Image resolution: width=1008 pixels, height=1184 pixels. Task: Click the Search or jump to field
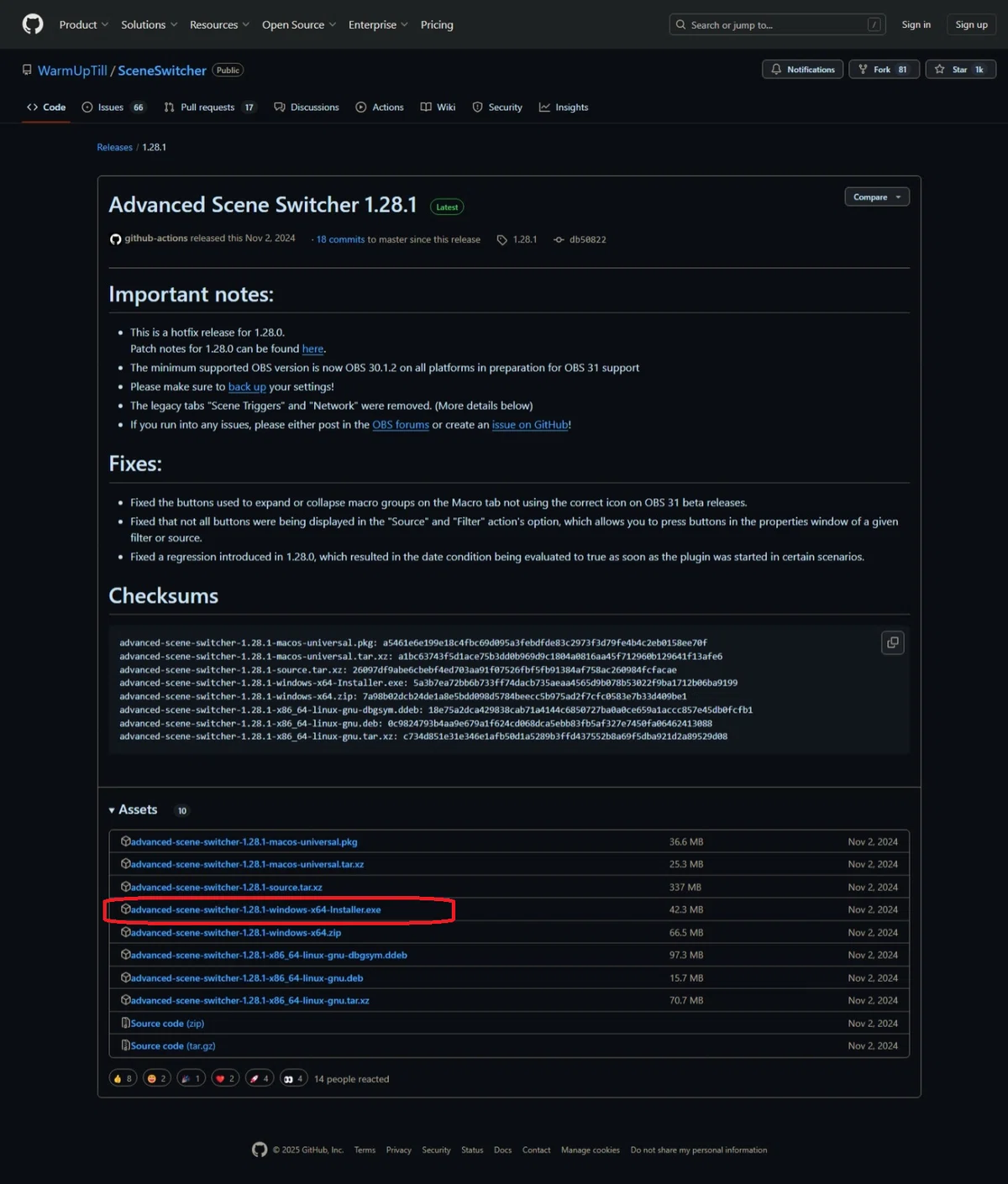pos(779,25)
